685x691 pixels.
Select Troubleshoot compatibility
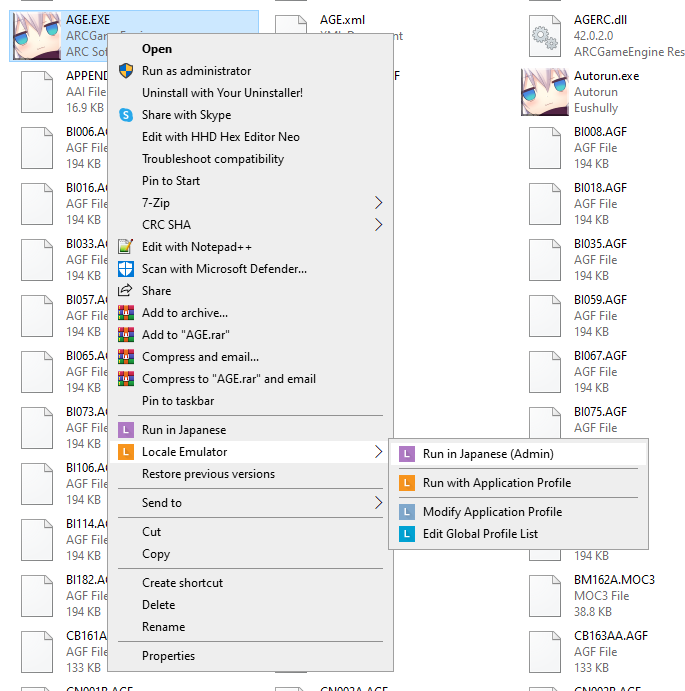213,159
